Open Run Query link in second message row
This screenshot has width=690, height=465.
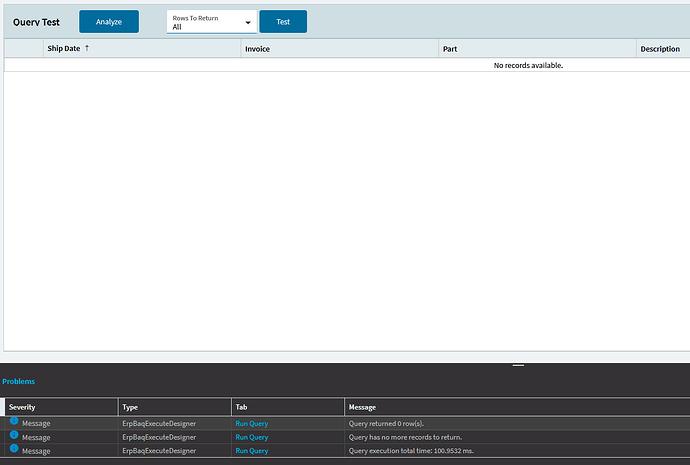251,437
